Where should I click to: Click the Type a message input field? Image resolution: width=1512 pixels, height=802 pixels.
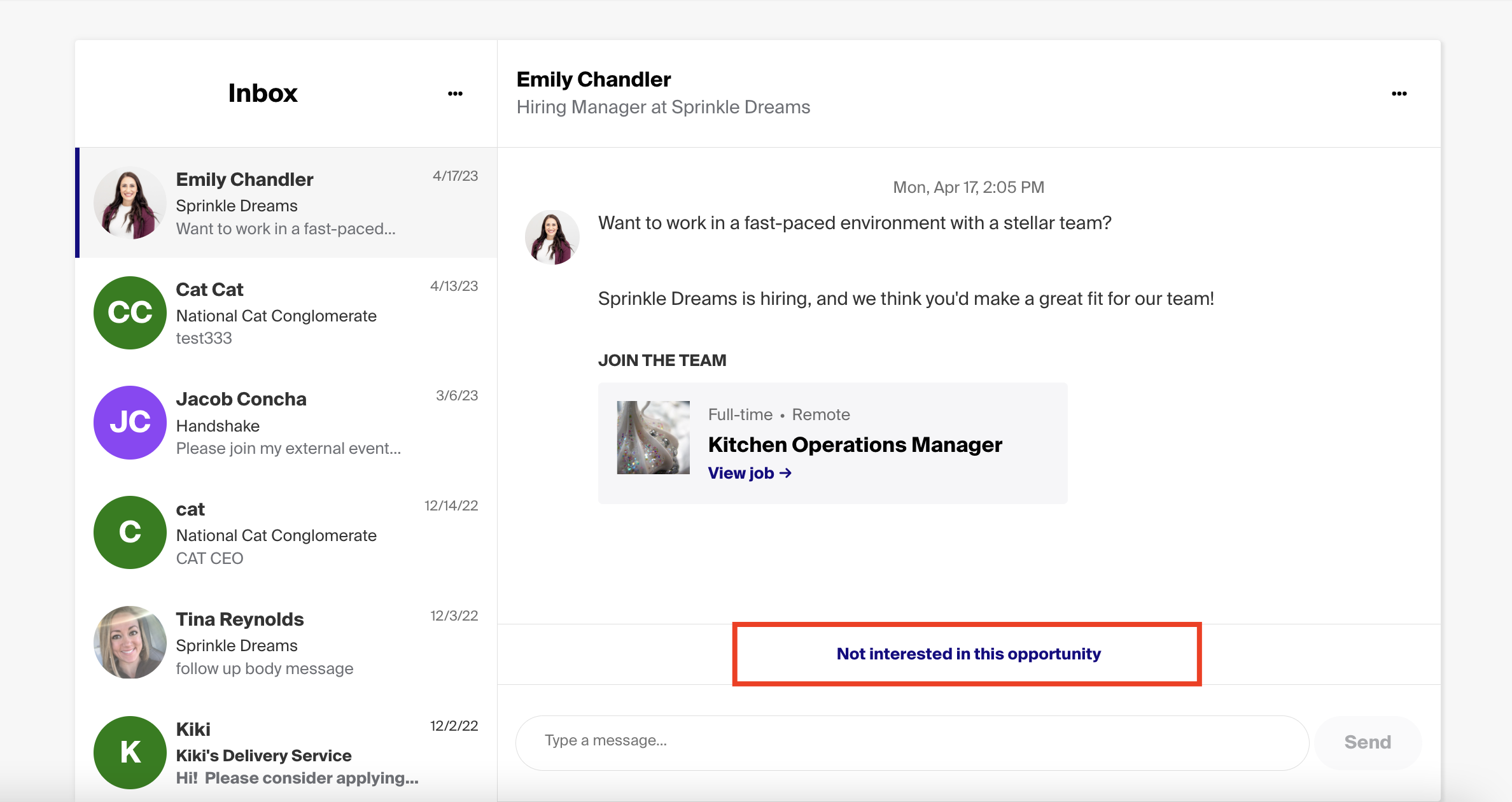click(912, 742)
